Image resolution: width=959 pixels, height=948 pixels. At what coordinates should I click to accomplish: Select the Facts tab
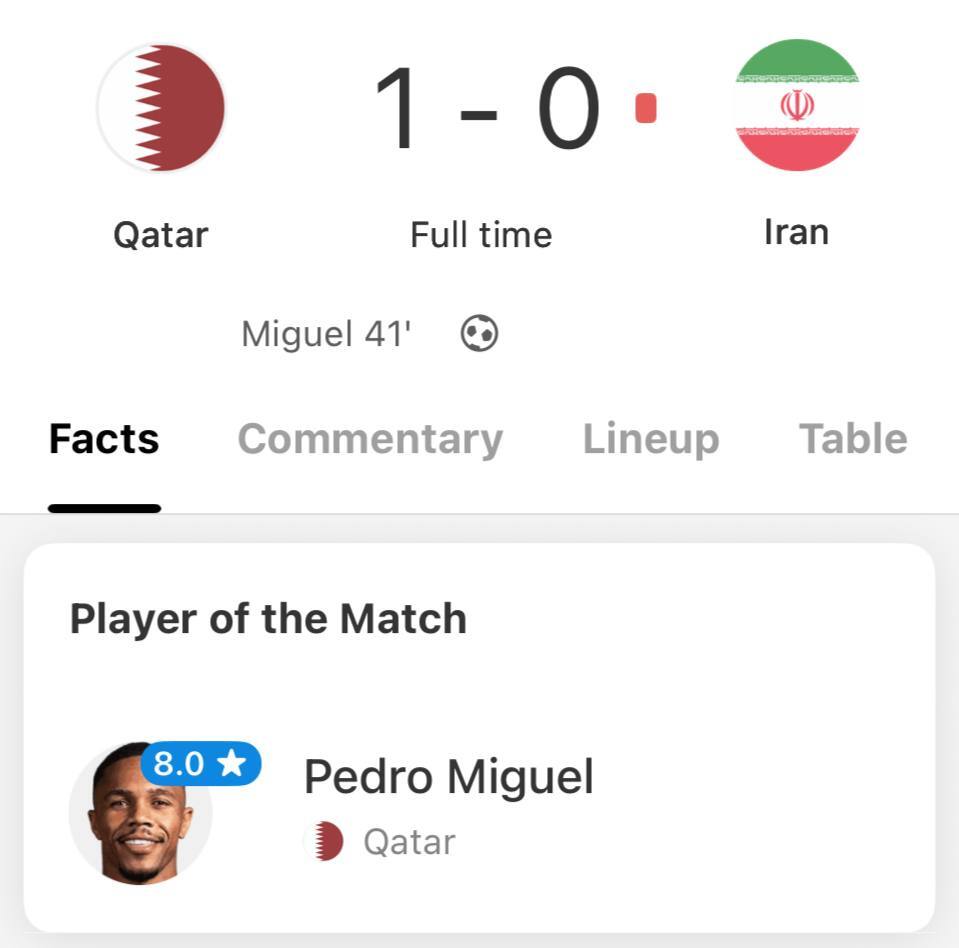tap(103, 437)
